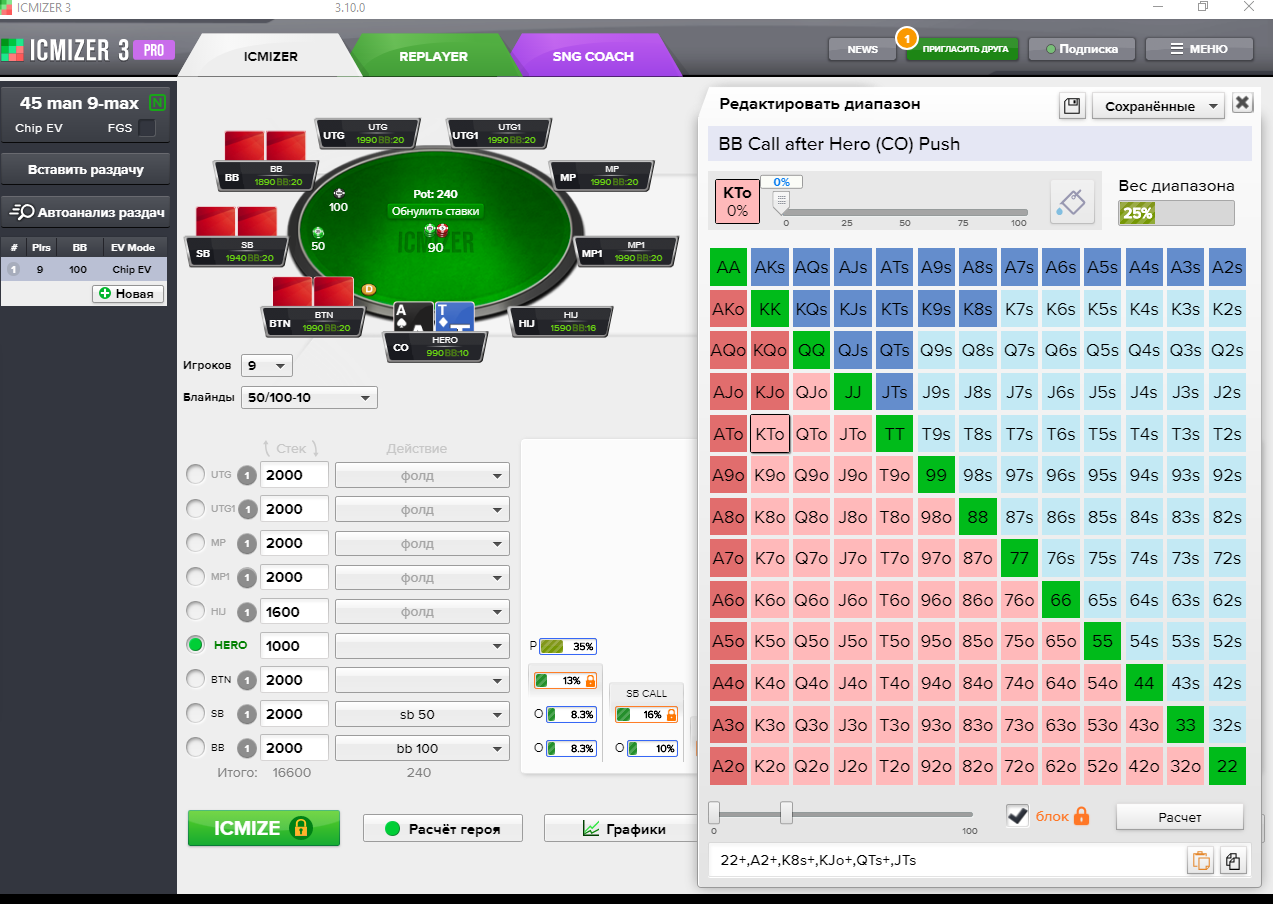
Task: Select the MP radio button
Action: tap(196, 543)
